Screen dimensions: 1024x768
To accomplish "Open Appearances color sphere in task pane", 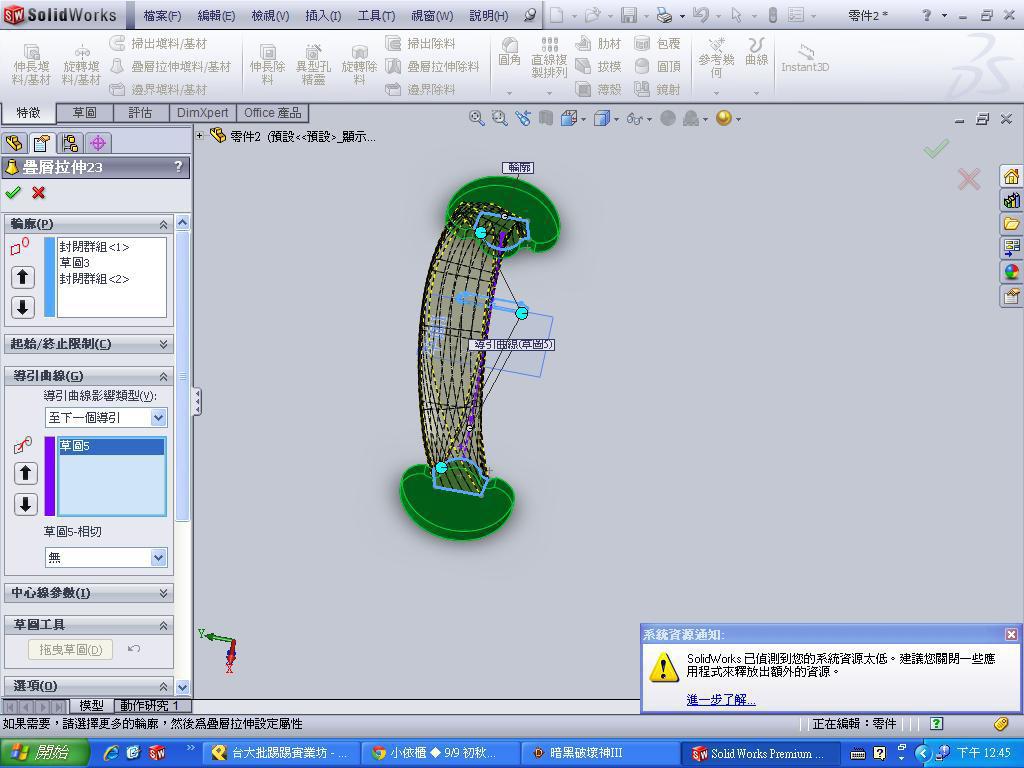I will point(1011,272).
